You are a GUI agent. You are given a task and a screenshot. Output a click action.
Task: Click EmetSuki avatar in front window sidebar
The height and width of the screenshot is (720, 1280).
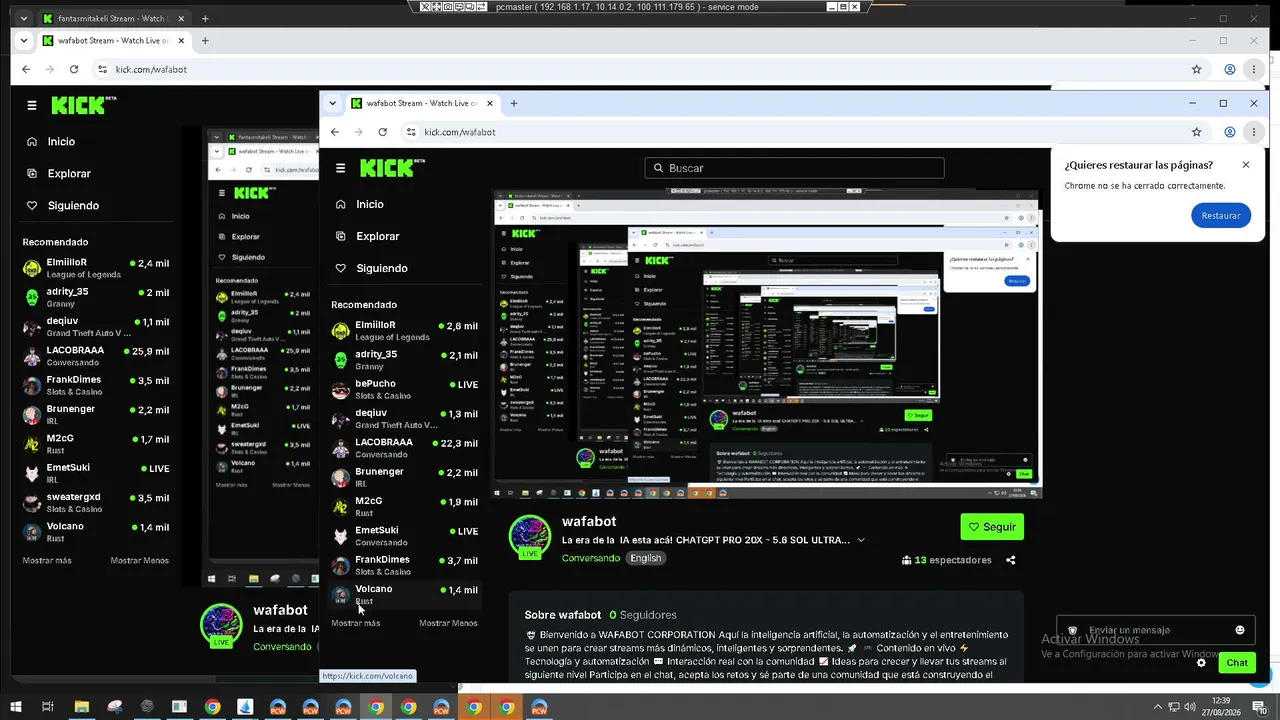tap(340, 536)
